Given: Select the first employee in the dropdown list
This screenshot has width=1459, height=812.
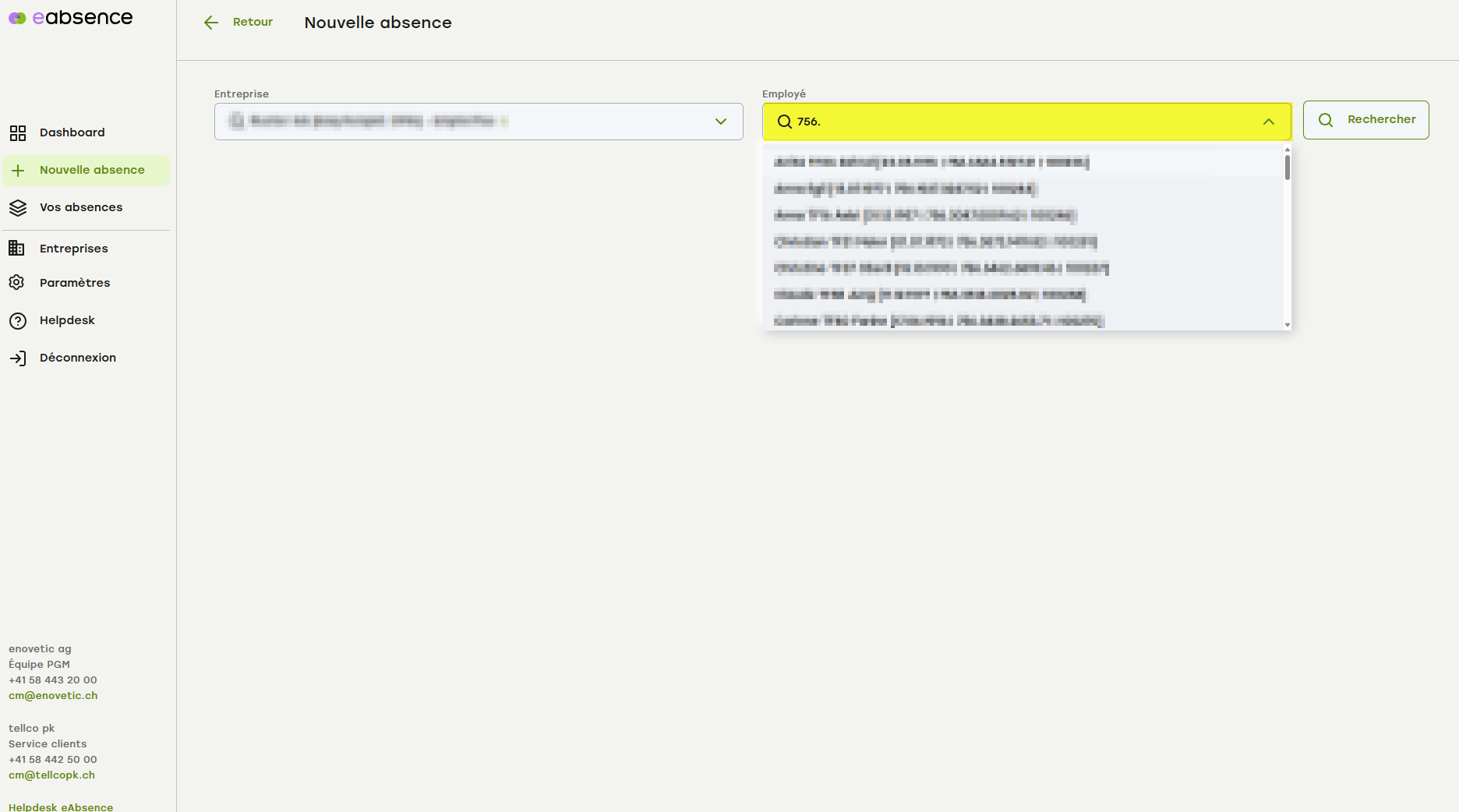Looking at the screenshot, I should 931,162.
